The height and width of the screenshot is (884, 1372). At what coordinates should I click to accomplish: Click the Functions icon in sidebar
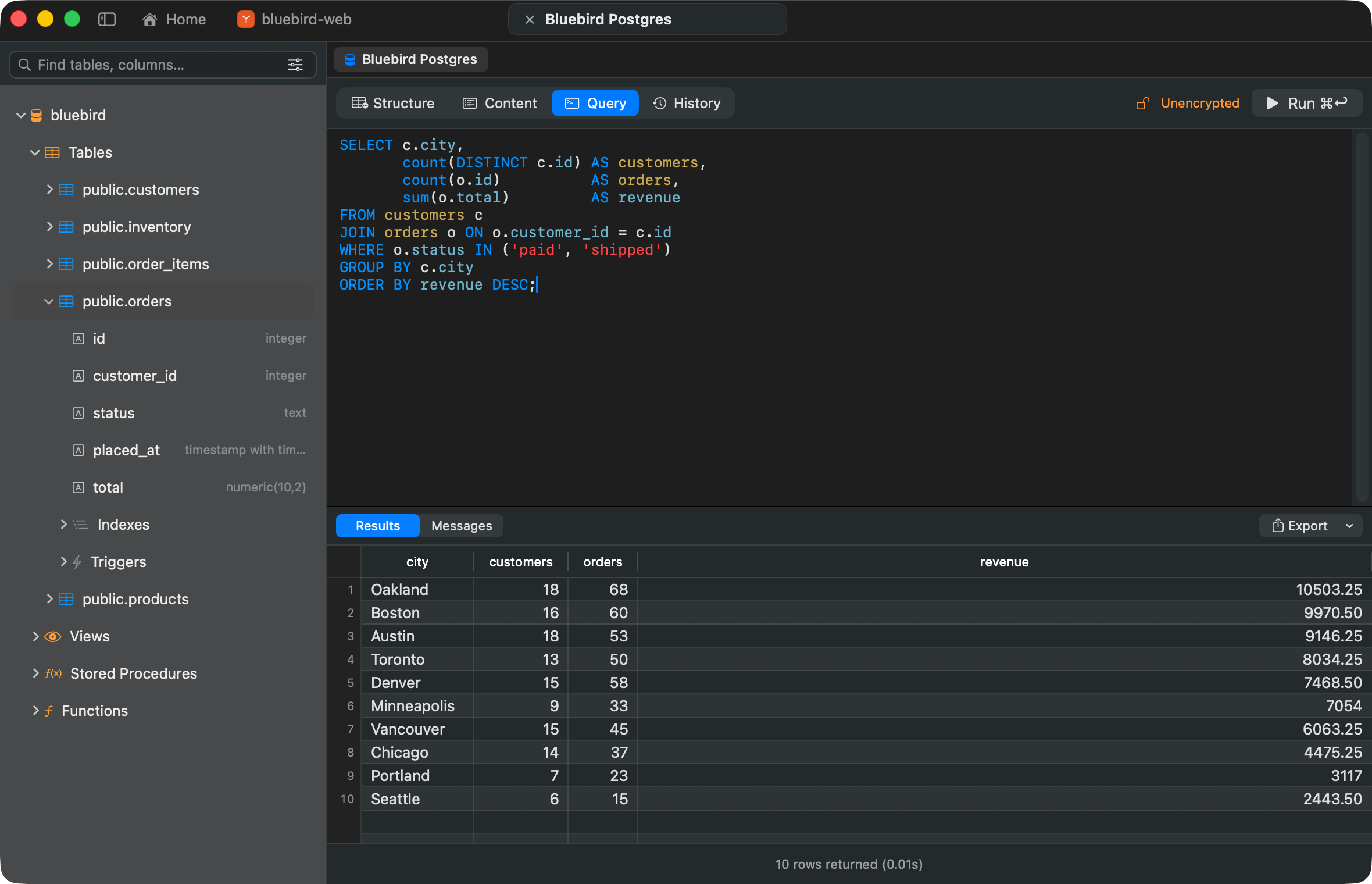pyautogui.click(x=49, y=711)
